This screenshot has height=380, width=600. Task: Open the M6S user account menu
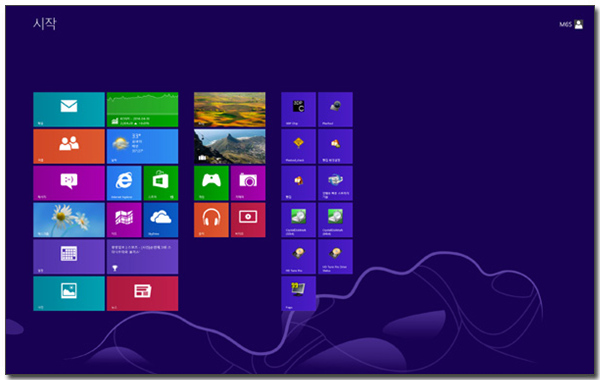coord(571,24)
